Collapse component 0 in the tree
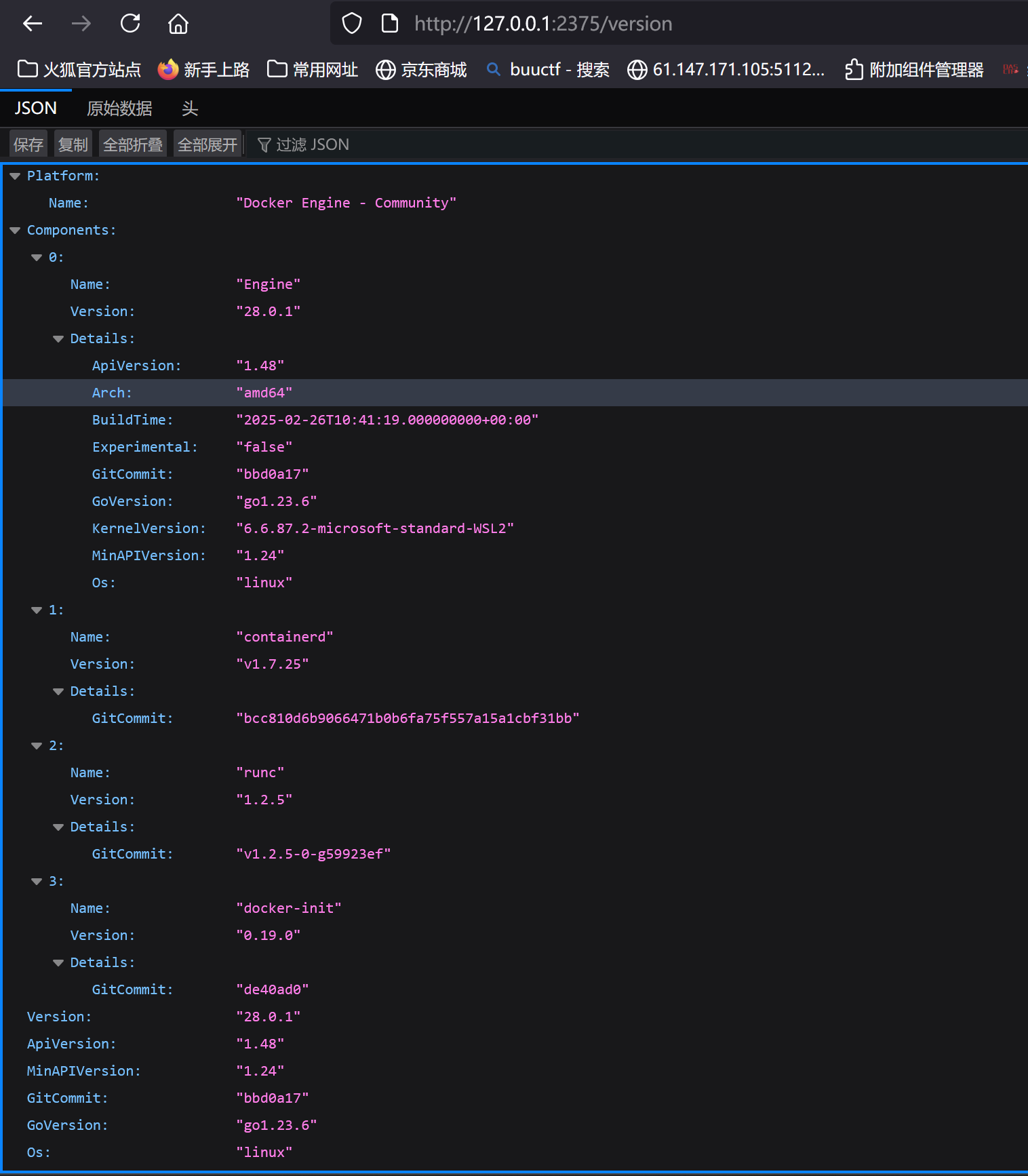The width and height of the screenshot is (1028, 1176). (37, 258)
